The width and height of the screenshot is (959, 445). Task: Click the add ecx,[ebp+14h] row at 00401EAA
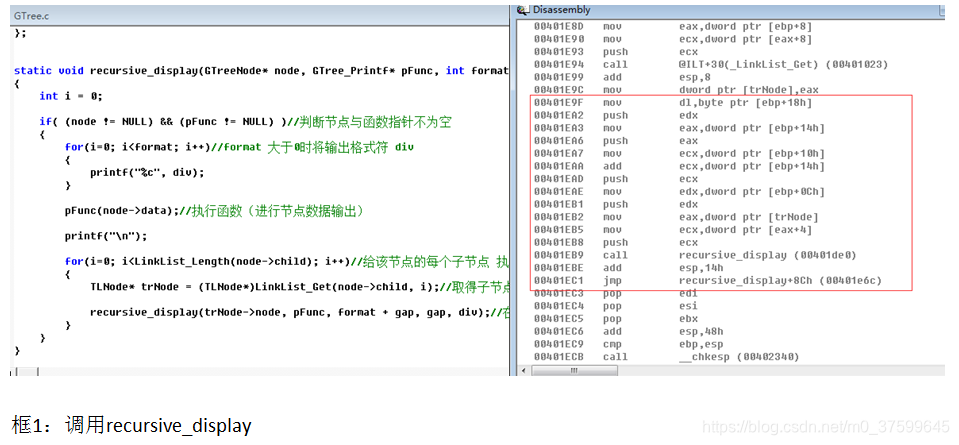click(x=679, y=166)
